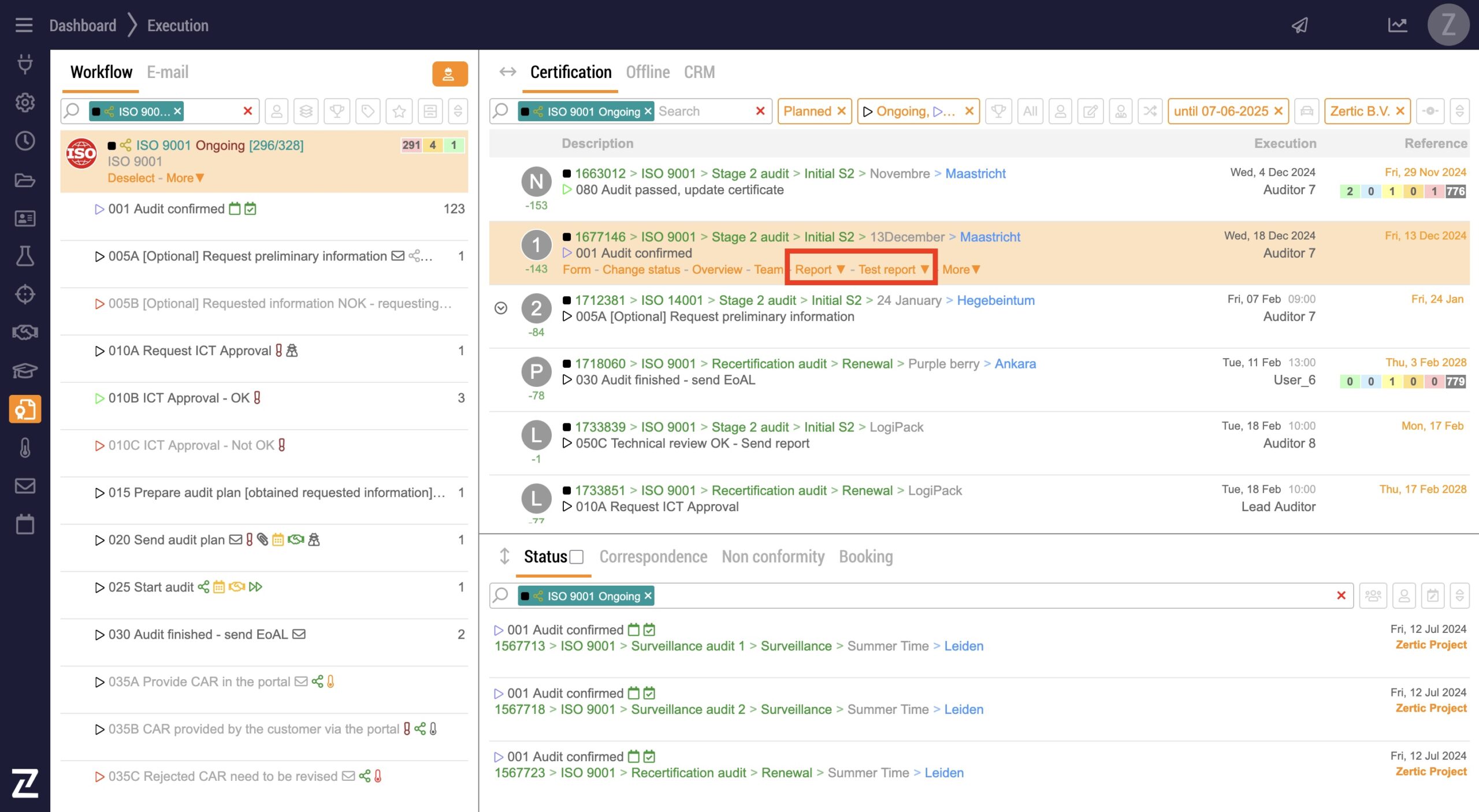Click the orange user button in Workflow panel

click(x=449, y=74)
